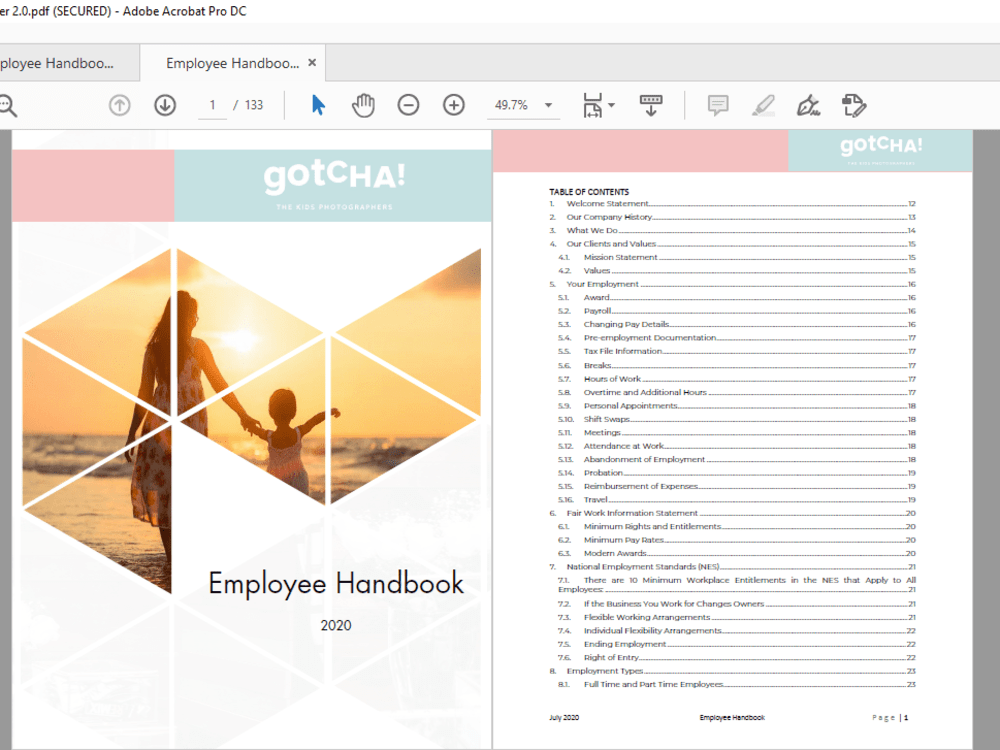
Task: Open Your Employment contents entry
Action: pos(732,284)
